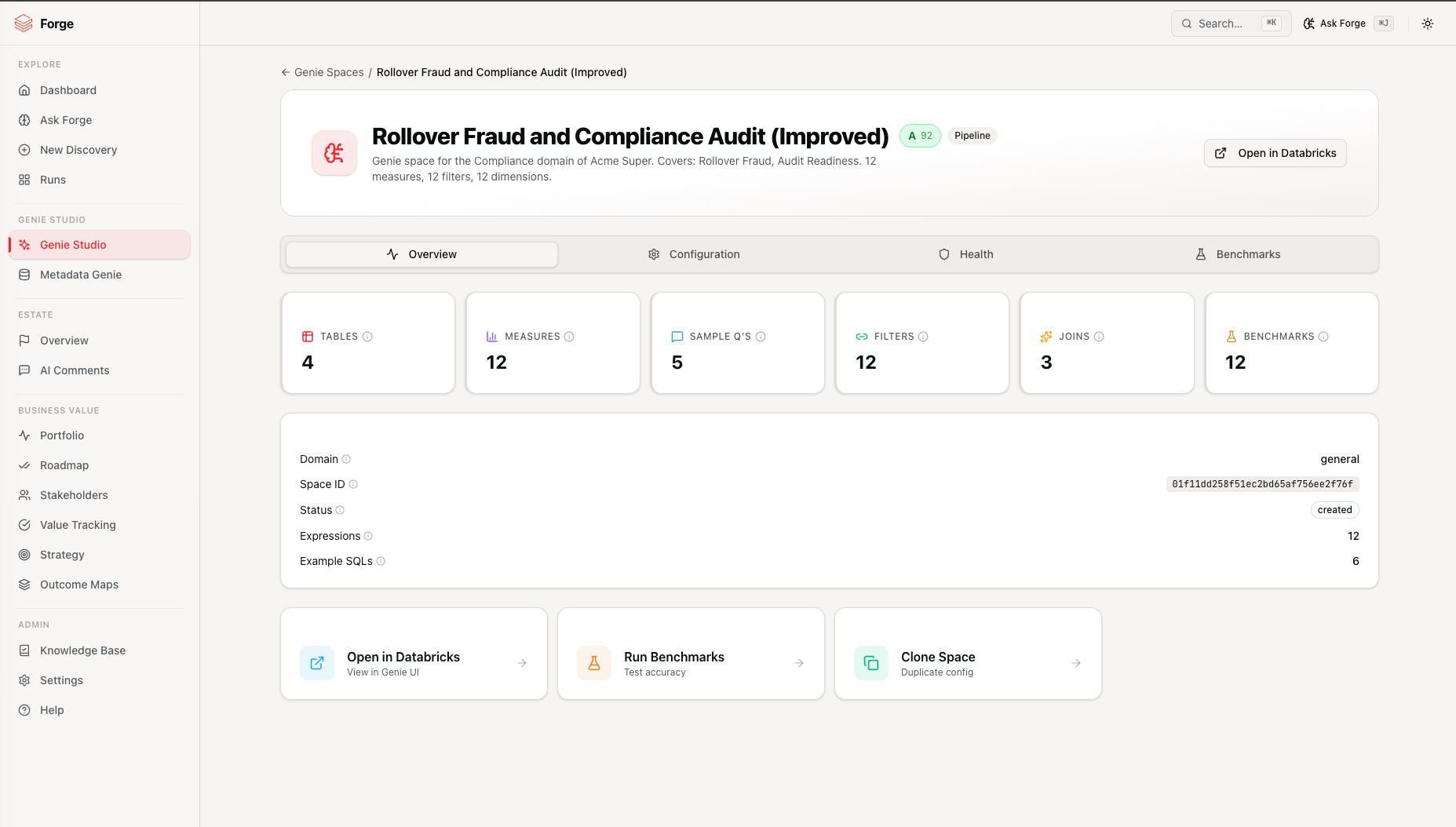This screenshot has width=1456, height=827.
Task: Click the Sample Q's chat bubble icon
Action: [x=677, y=337]
